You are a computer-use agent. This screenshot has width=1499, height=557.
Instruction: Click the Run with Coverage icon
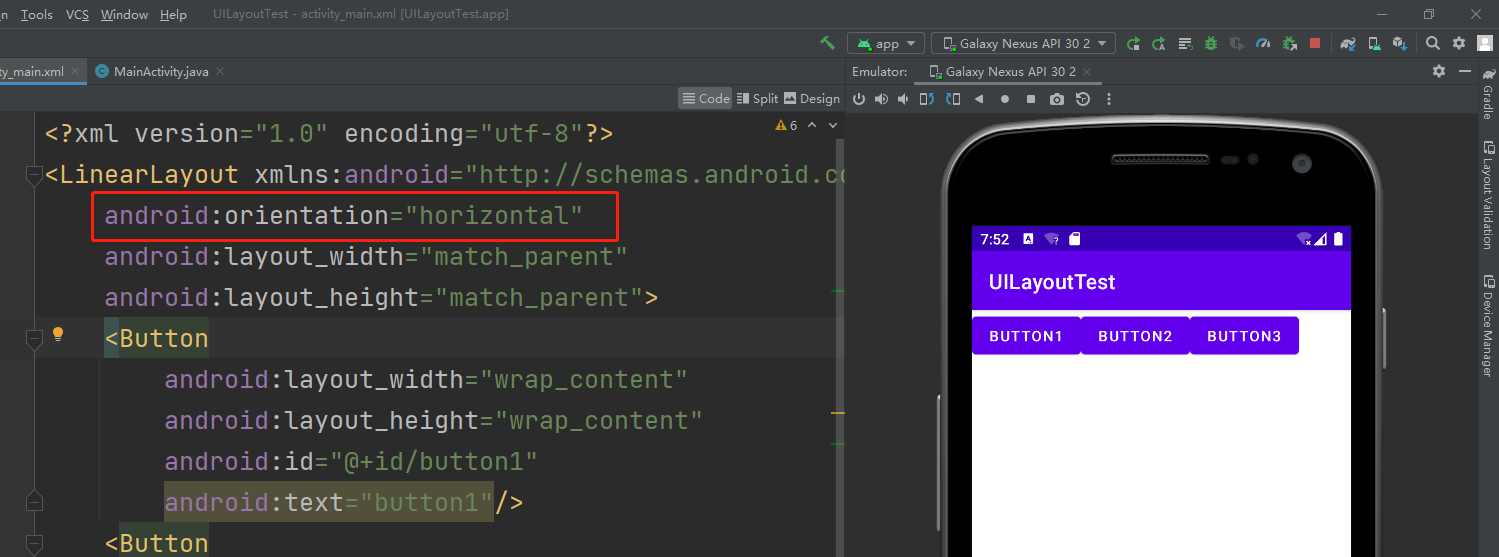(1237, 44)
